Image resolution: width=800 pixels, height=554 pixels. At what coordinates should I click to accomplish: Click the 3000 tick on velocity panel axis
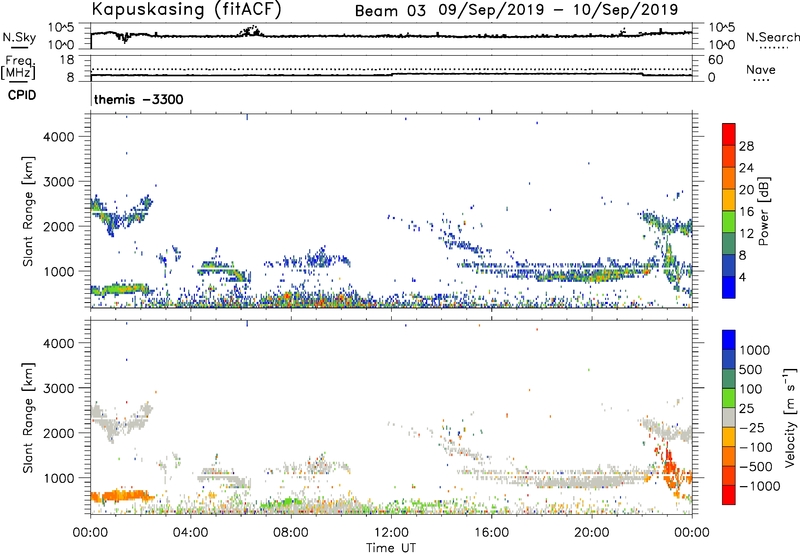[59, 388]
